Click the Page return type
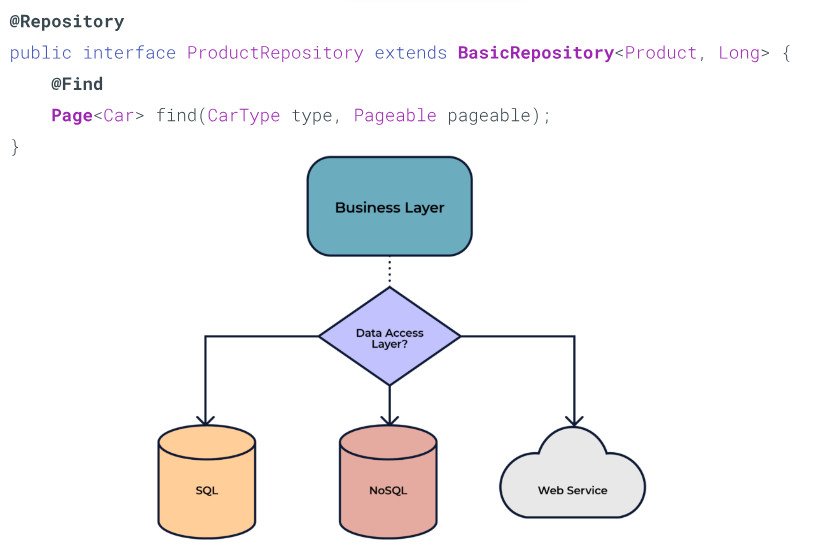This screenshot has height=553, width=813. [x=72, y=115]
